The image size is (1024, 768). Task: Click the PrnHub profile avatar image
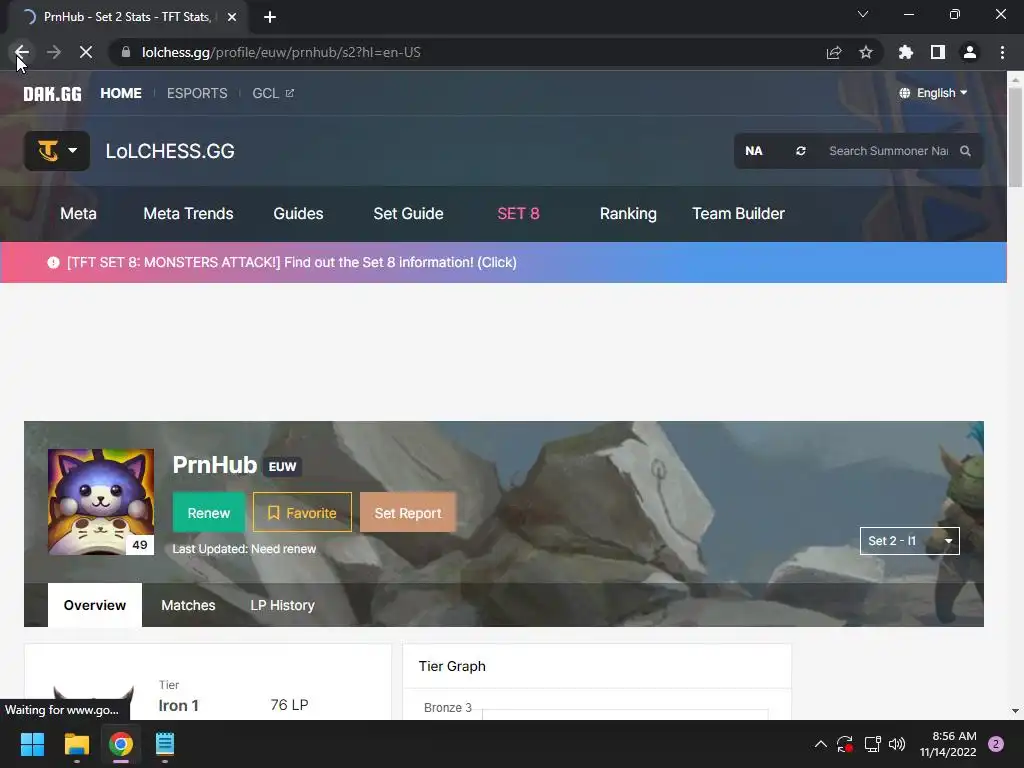(101, 502)
